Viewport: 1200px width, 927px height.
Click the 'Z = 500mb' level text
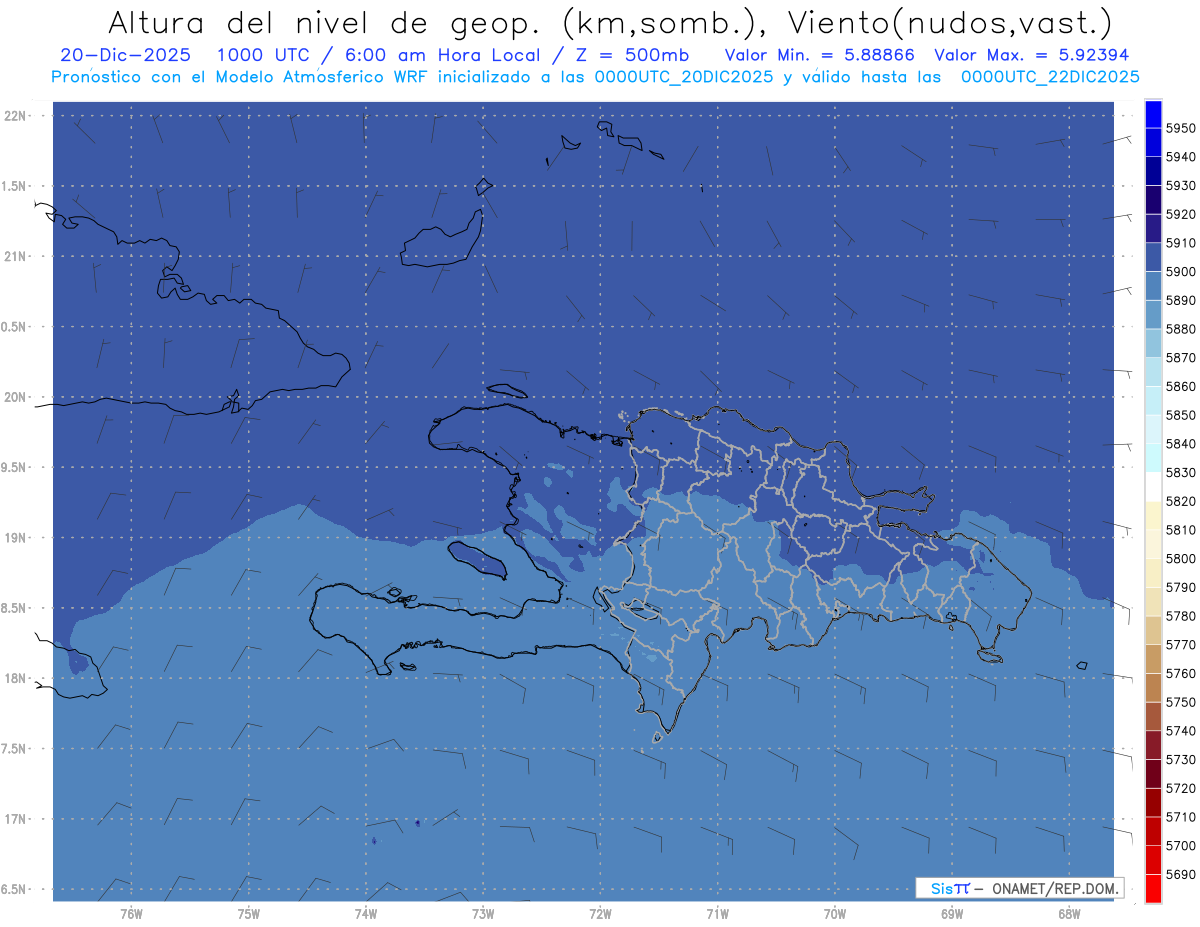pos(632,55)
